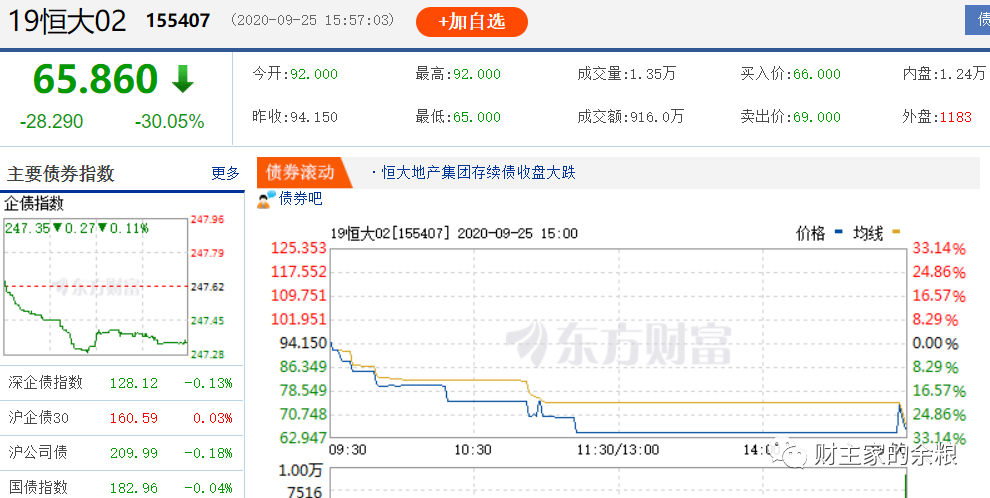Click the 最低 value 65.000
Screen dimensions: 990x498
[x=477, y=117]
